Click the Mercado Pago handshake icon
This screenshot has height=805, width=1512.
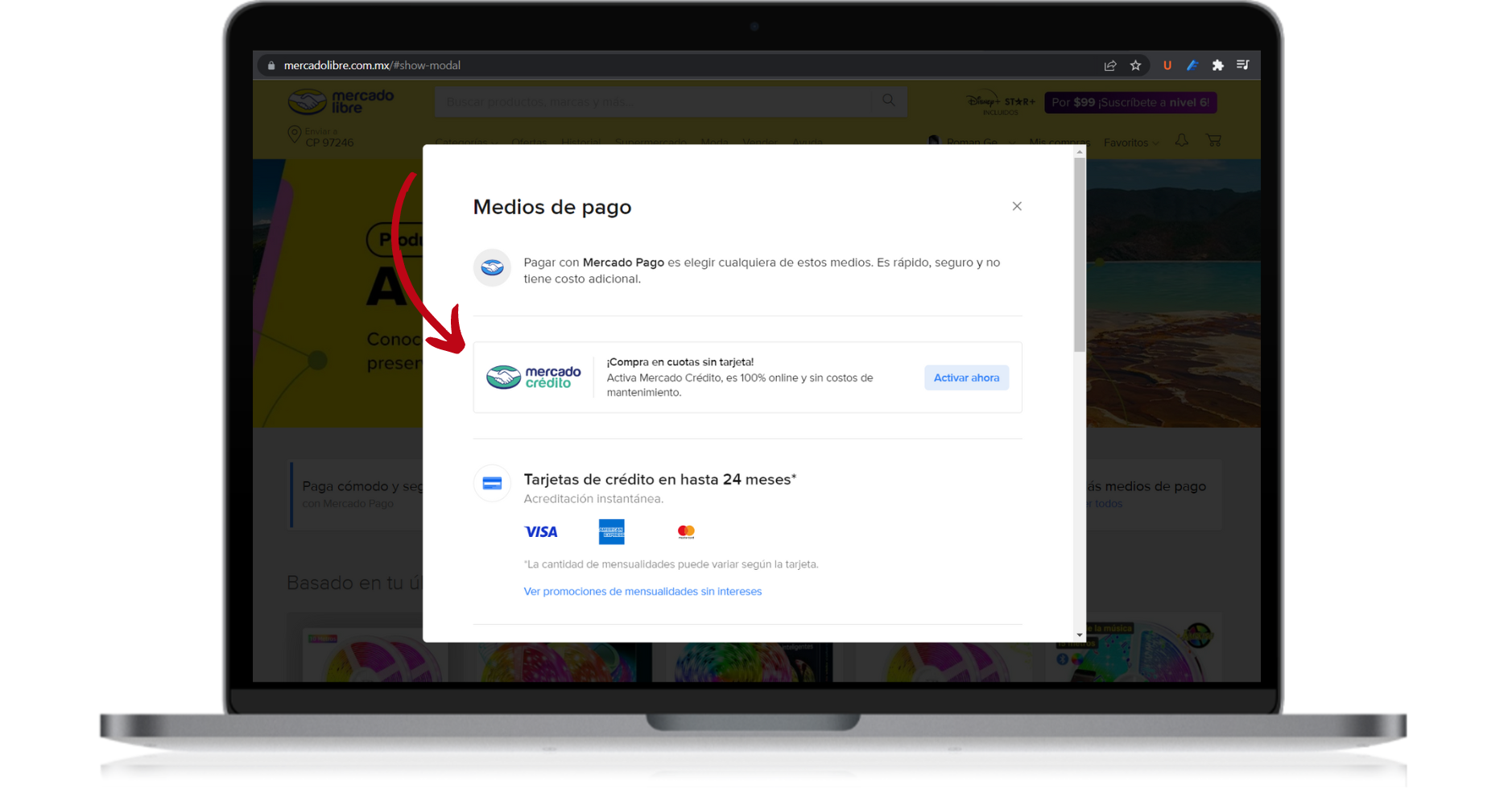(x=491, y=268)
